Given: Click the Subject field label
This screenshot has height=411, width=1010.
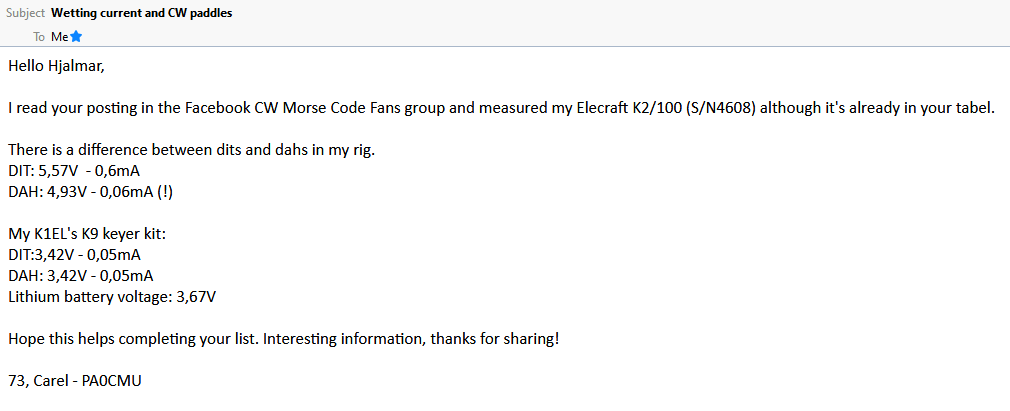Looking at the screenshot, I should (26, 13).
